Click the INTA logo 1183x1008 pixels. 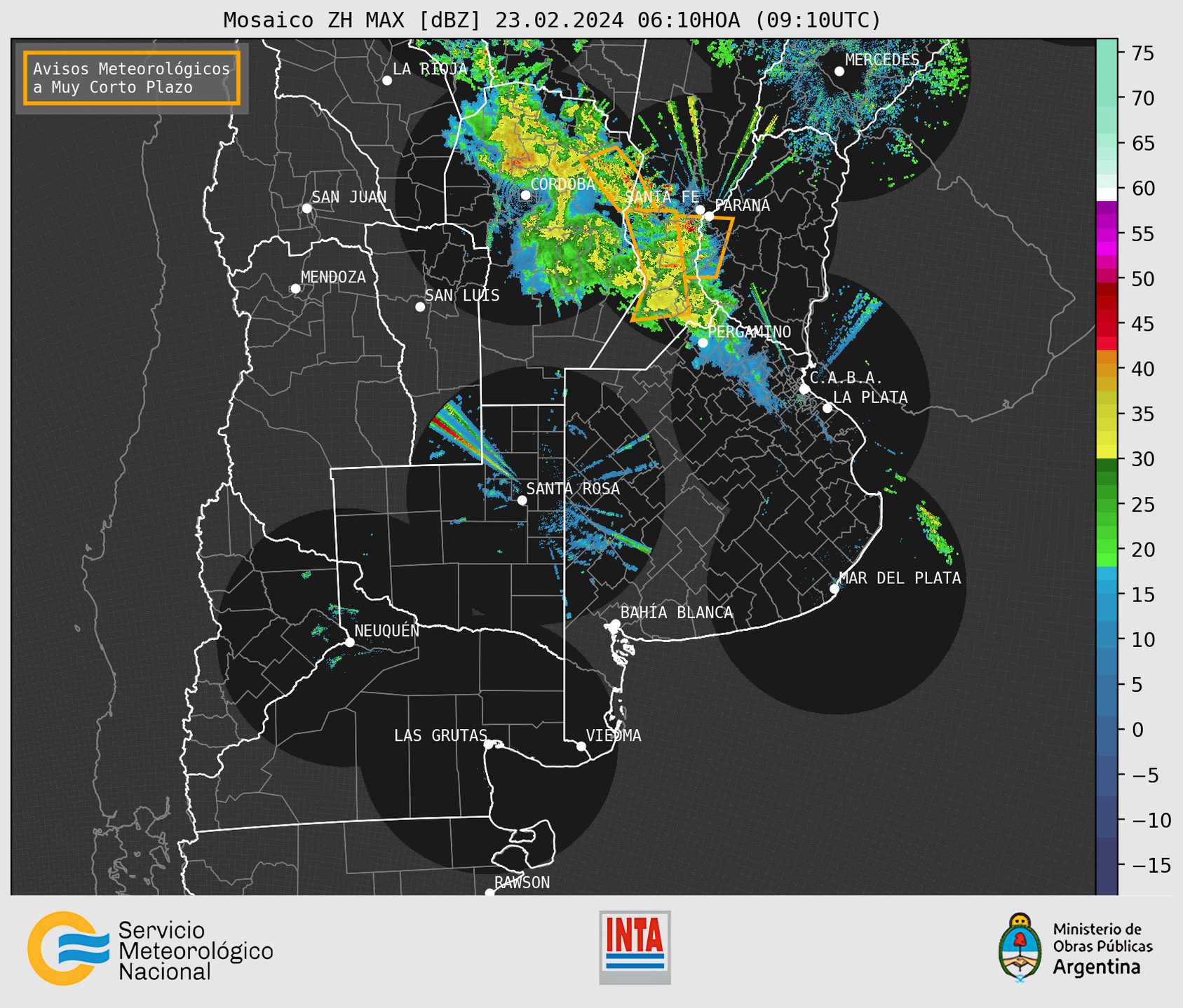click(x=635, y=947)
